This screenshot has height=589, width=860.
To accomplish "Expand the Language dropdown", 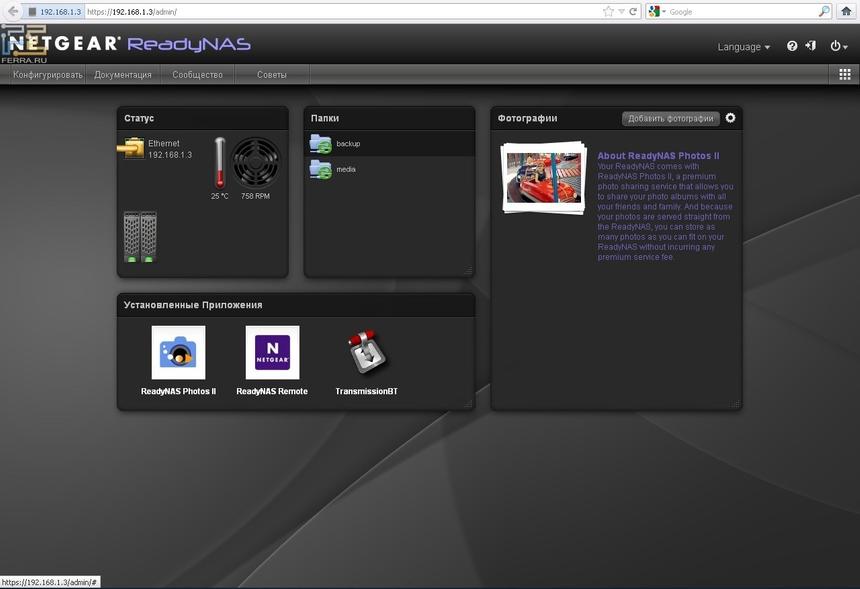I will coord(744,47).
